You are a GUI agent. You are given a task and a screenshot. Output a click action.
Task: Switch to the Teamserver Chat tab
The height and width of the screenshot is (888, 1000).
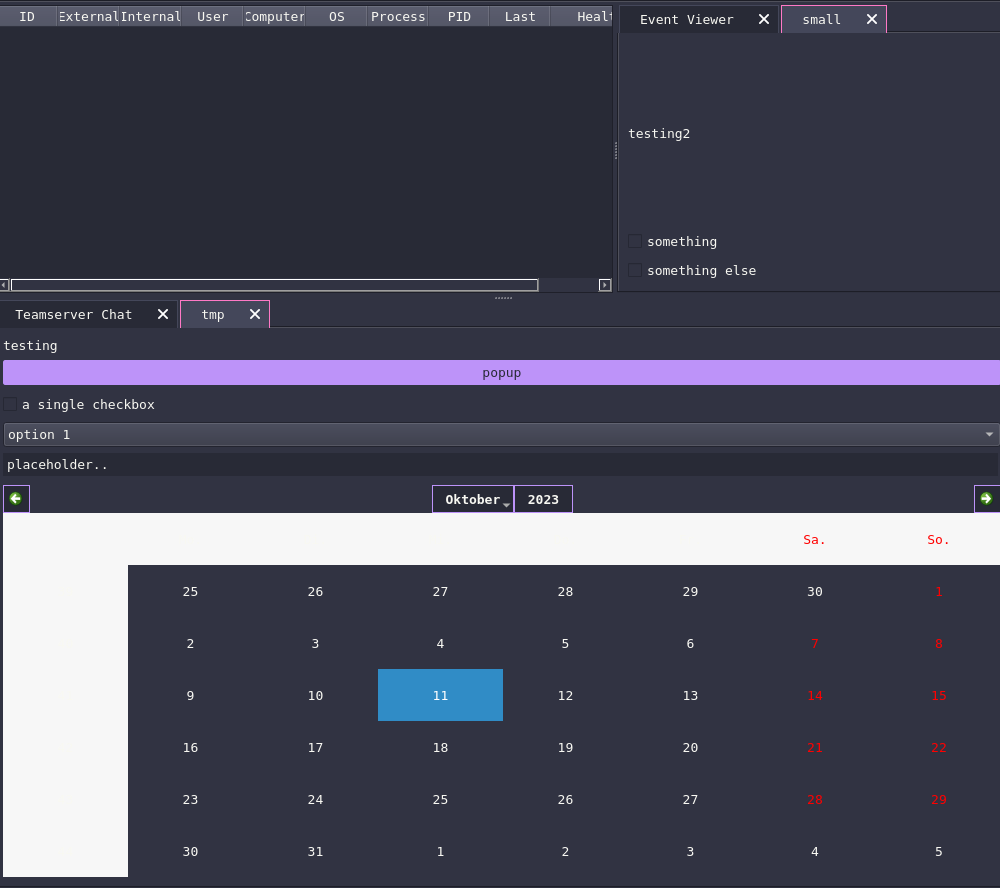[x=73, y=314]
